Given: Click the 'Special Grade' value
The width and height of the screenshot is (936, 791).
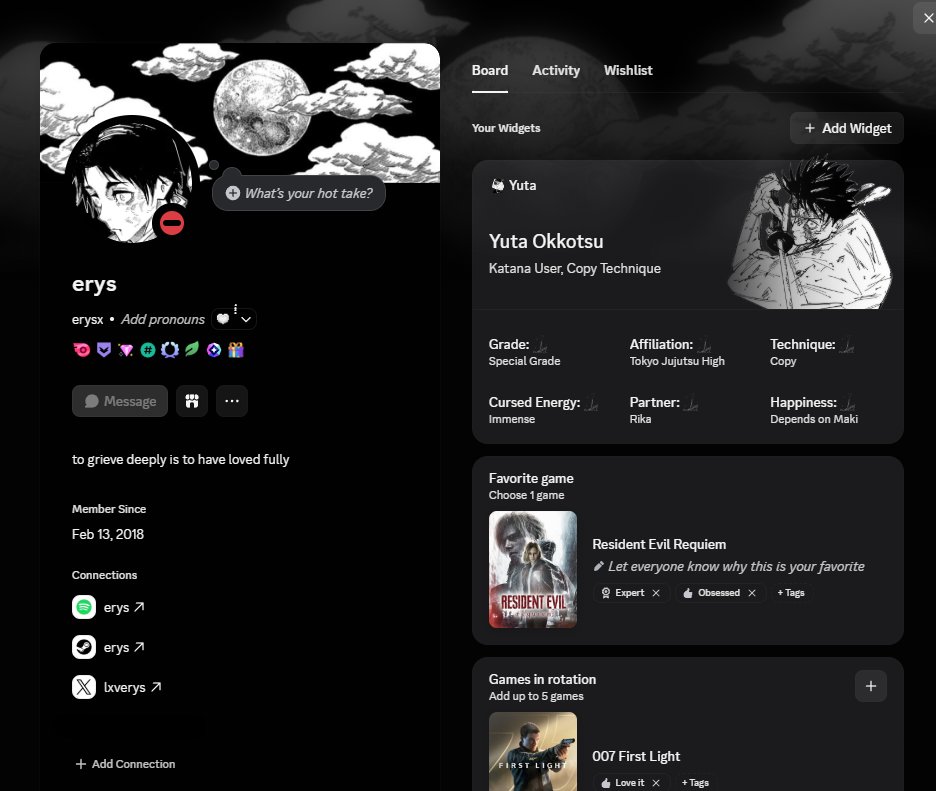Looking at the screenshot, I should (525, 361).
